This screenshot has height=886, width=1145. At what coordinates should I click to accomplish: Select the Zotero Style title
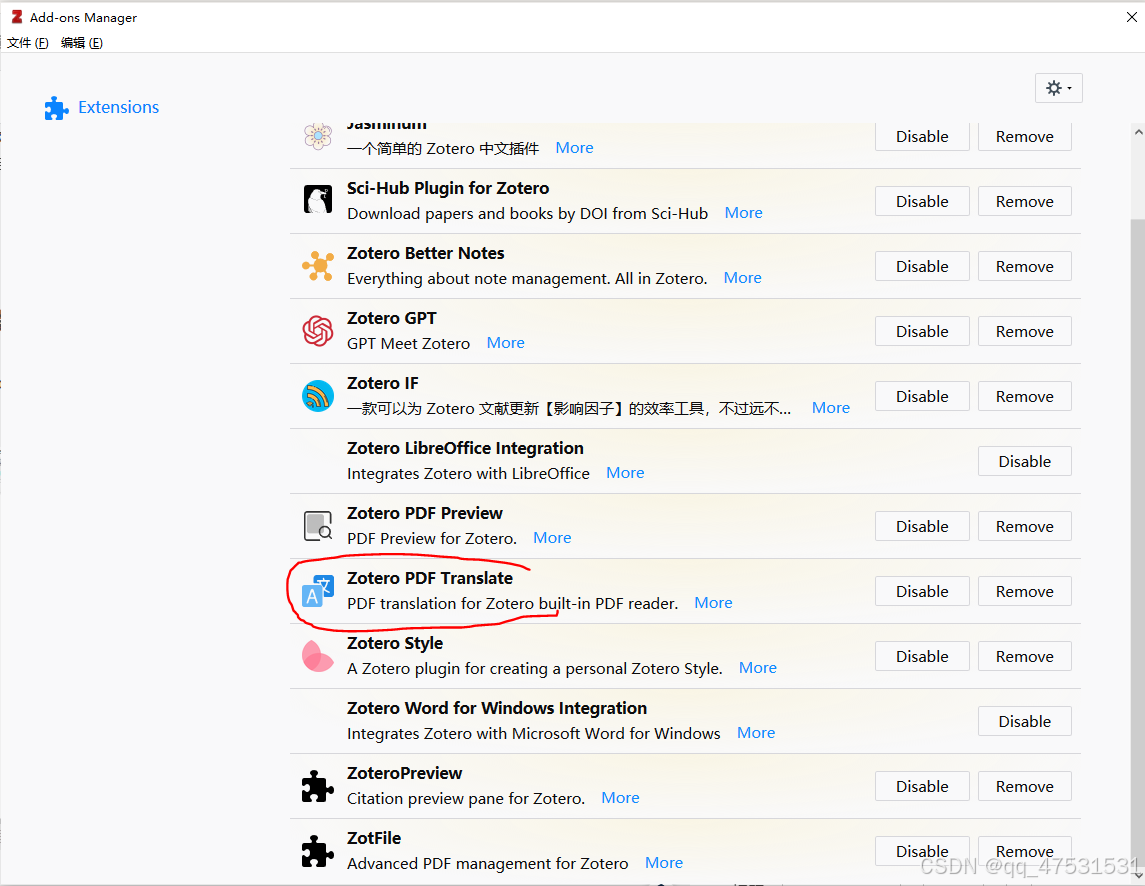(395, 643)
